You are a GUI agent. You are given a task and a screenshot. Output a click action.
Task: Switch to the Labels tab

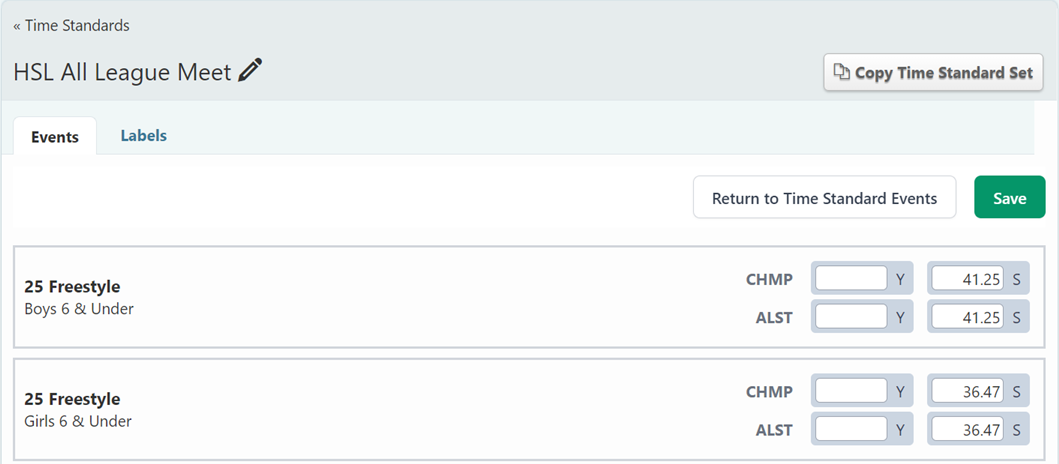(143, 136)
